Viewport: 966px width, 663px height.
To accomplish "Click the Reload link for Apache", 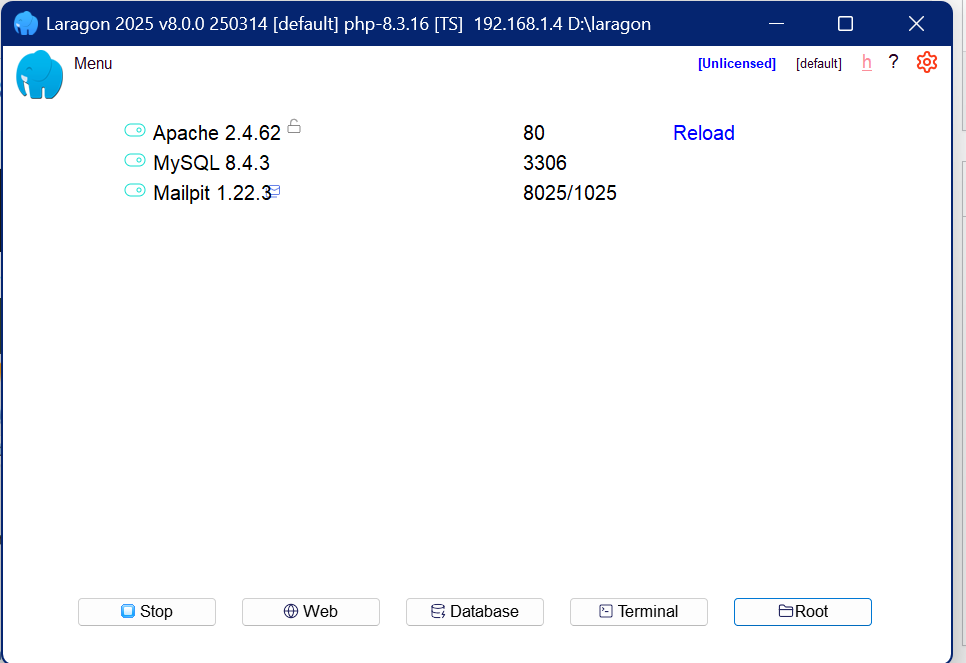I will [x=704, y=132].
